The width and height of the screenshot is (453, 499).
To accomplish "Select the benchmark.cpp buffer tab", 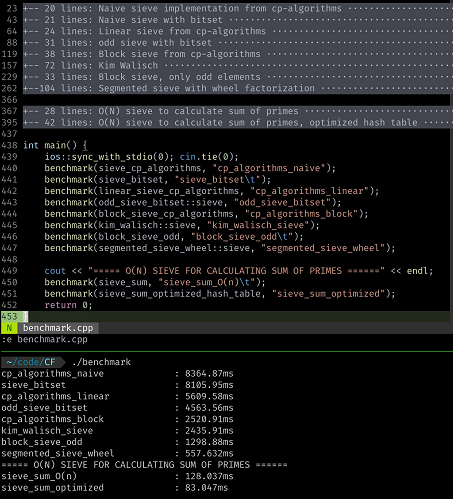I will [58, 328].
